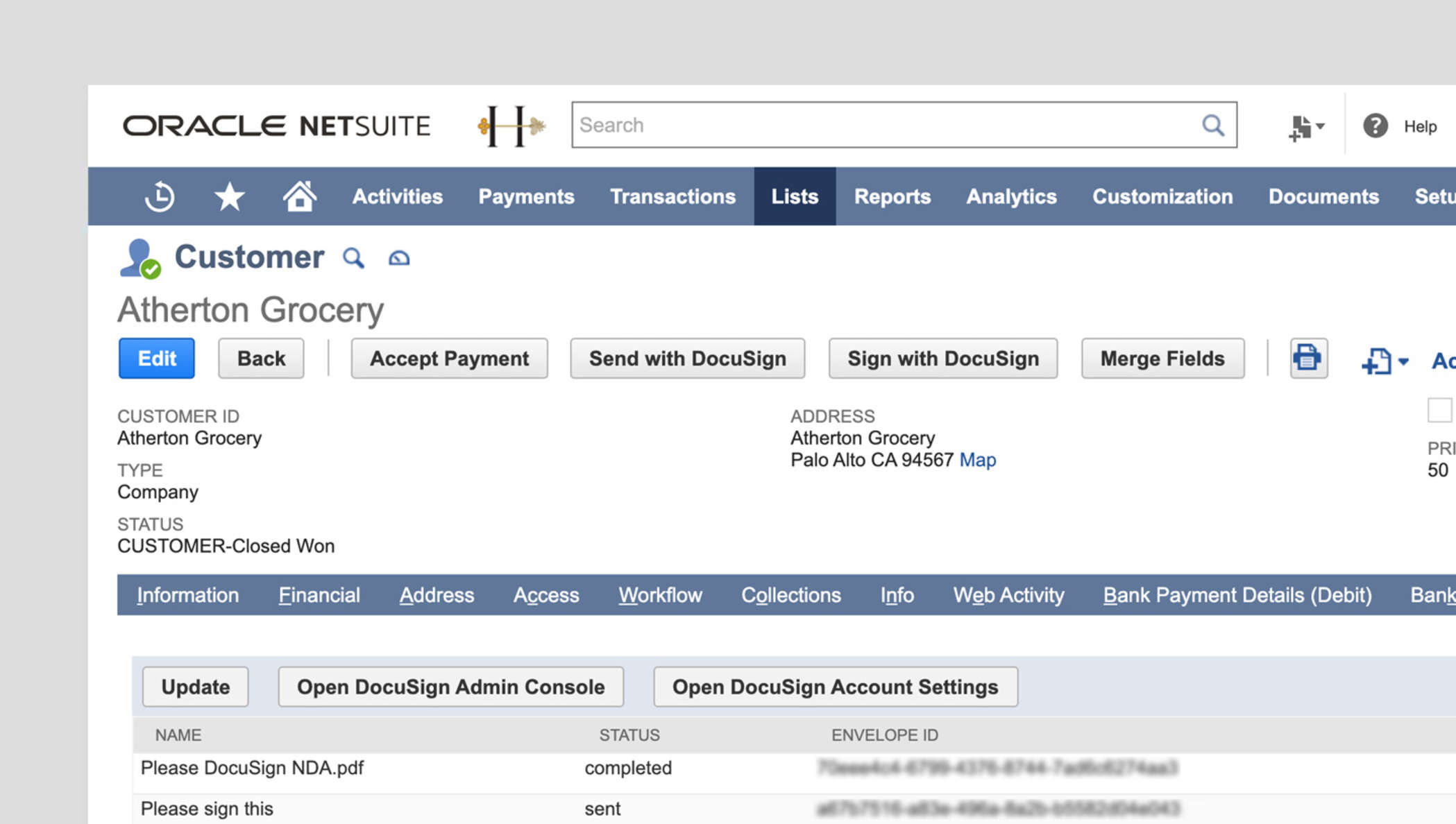The image size is (1456, 824).
Task: Click the 'Atherton Grocery' page title
Action: [251, 310]
